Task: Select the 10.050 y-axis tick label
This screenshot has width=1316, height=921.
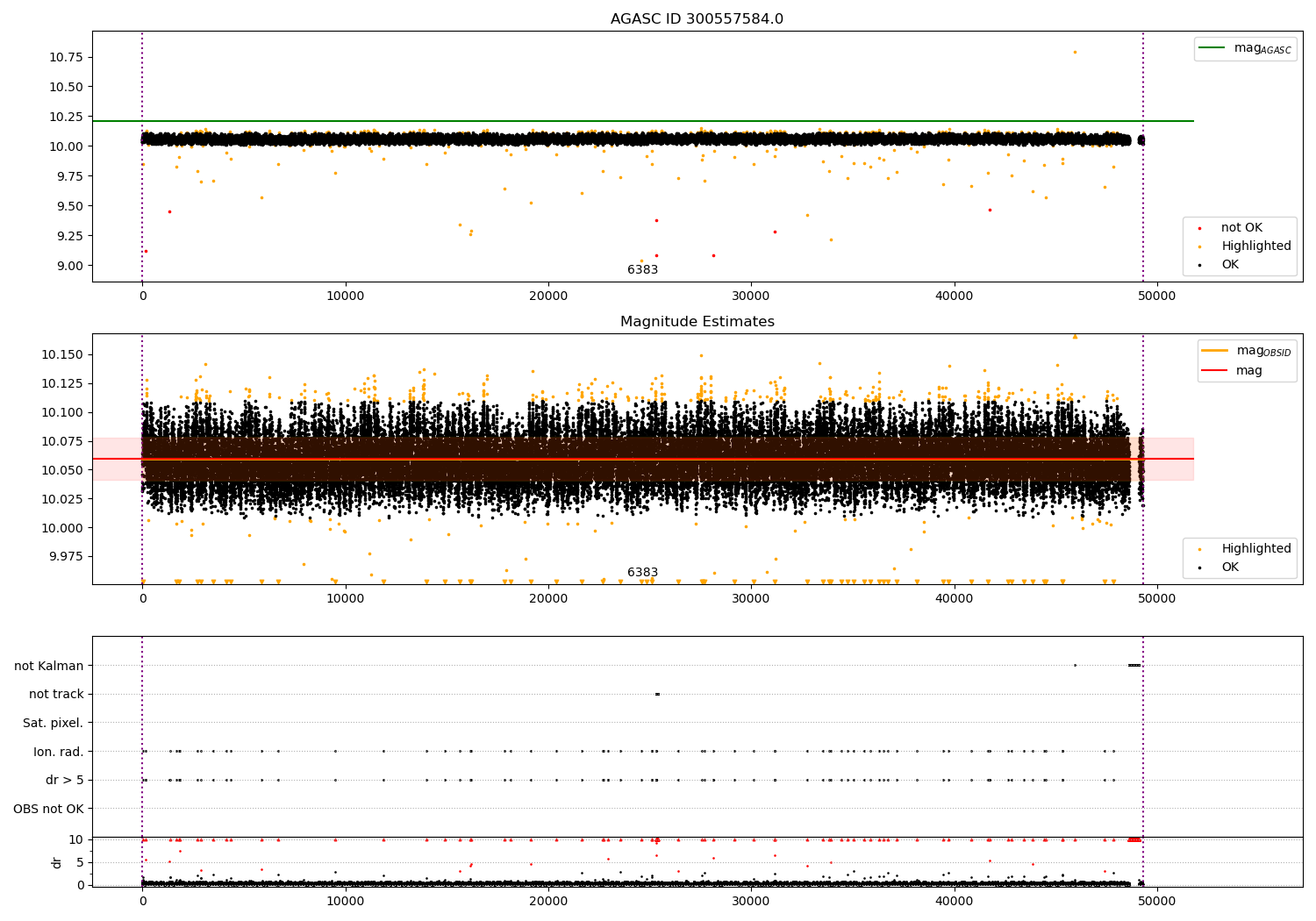Action: pyautogui.click(x=62, y=470)
